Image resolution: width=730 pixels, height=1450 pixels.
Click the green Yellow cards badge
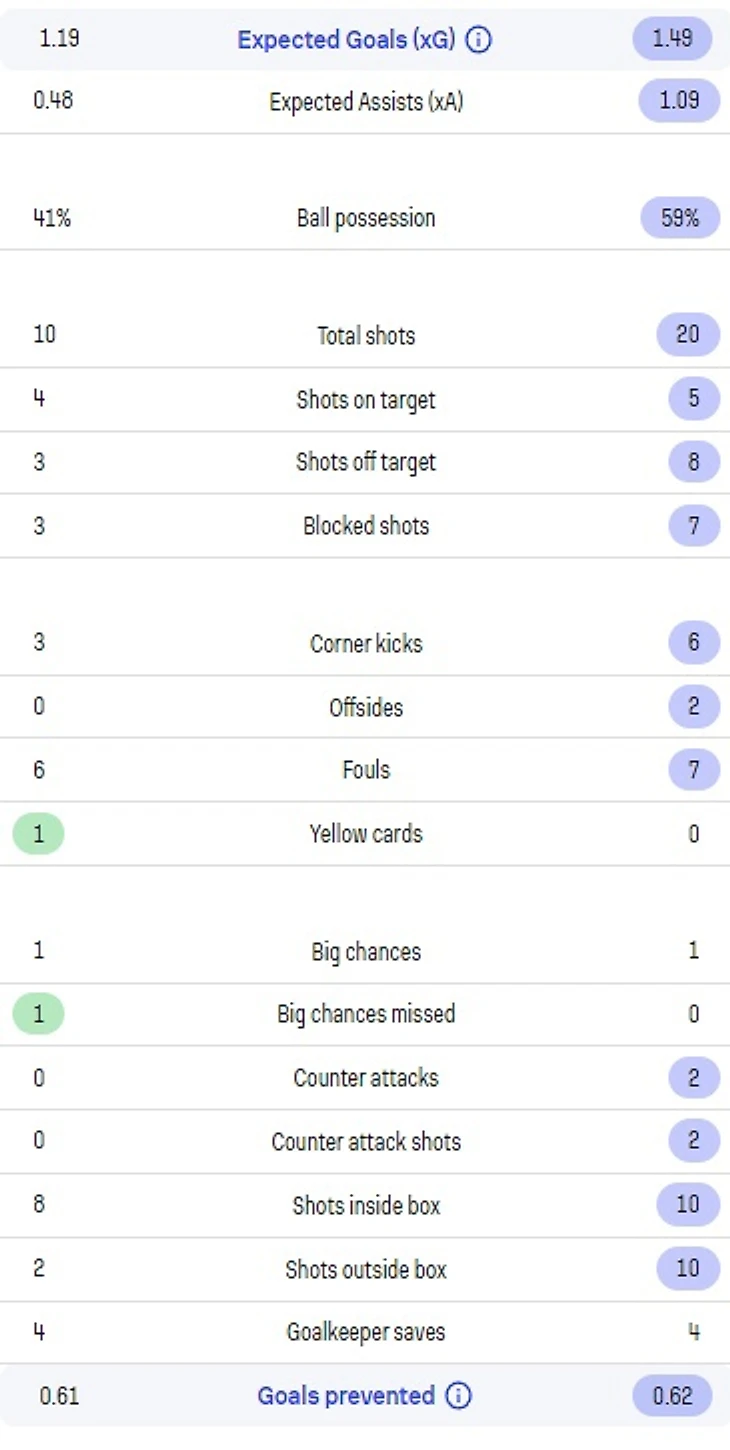tap(38, 834)
